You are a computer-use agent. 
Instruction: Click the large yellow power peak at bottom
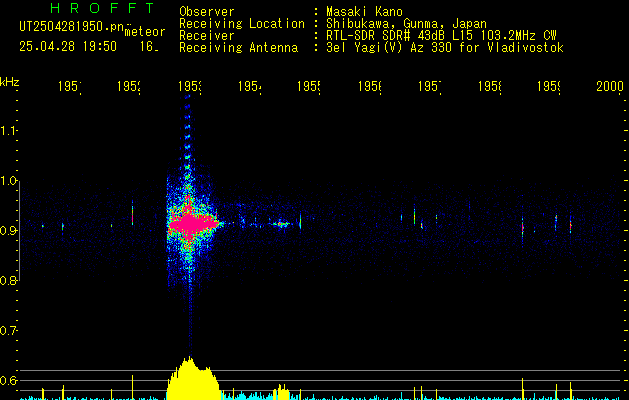[x=193, y=379]
